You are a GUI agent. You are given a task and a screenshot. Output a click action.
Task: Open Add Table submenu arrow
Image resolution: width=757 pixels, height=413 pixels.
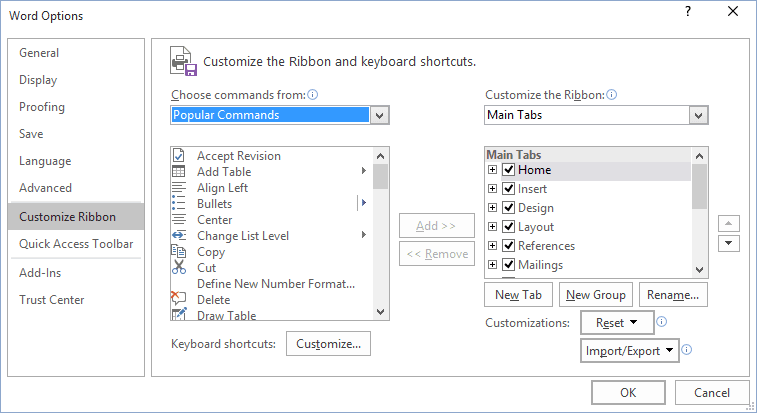coord(364,171)
